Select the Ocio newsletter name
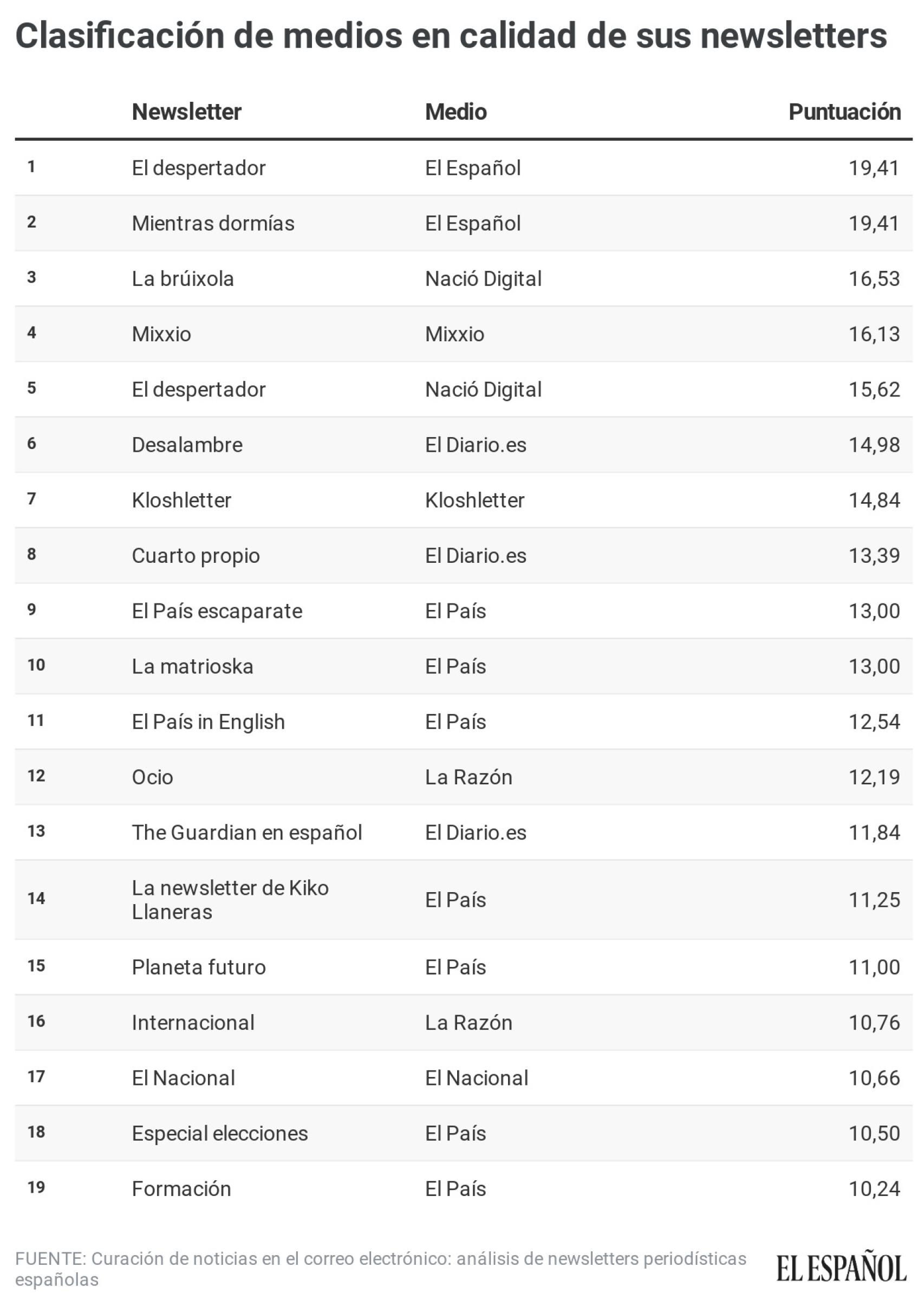924x1306 pixels. pyautogui.click(x=153, y=777)
